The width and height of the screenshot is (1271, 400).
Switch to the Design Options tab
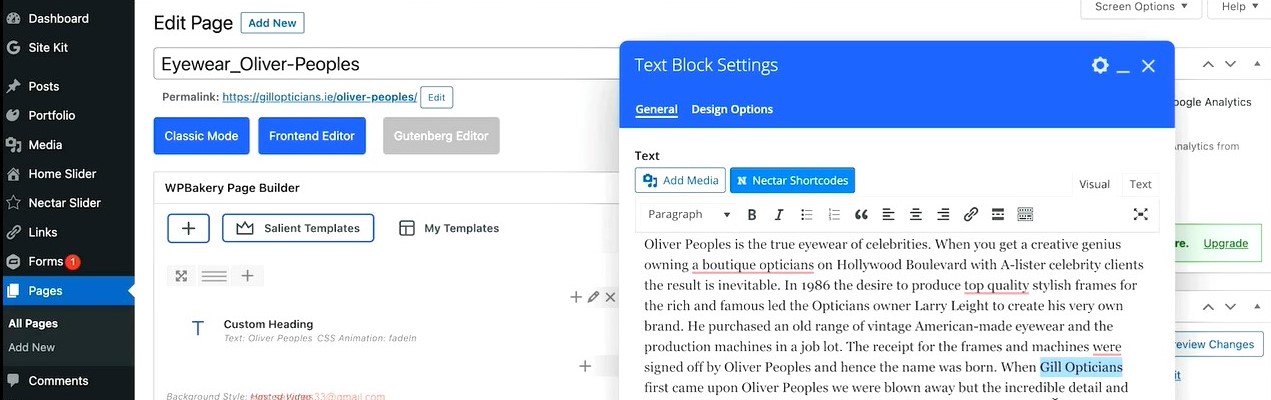732,109
